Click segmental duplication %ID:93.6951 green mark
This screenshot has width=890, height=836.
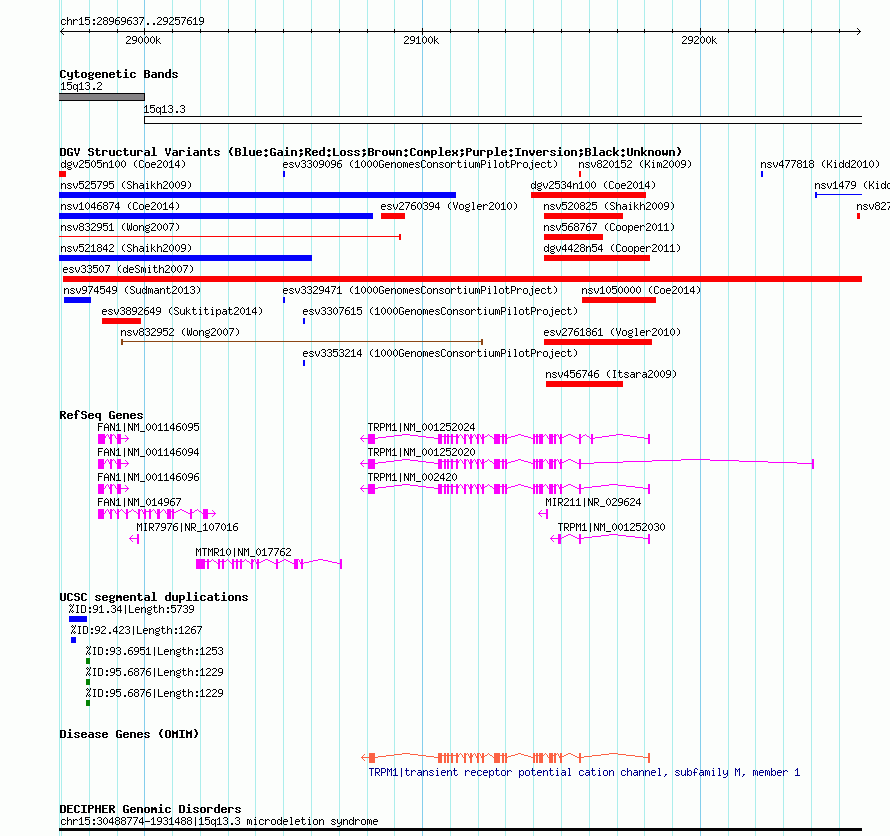88,661
